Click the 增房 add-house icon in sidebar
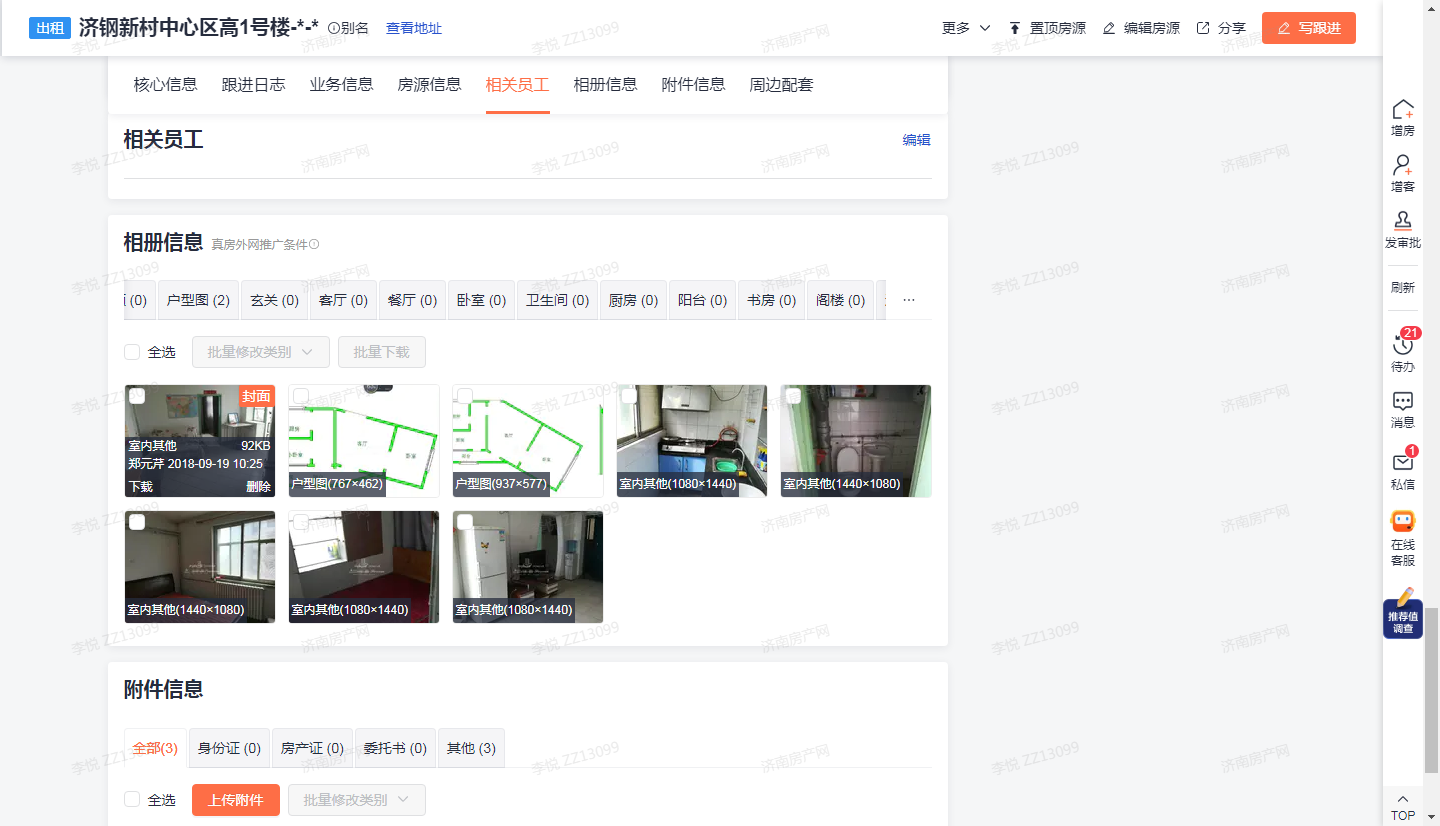Screen dimensions: 1440x826 pos(1403,110)
